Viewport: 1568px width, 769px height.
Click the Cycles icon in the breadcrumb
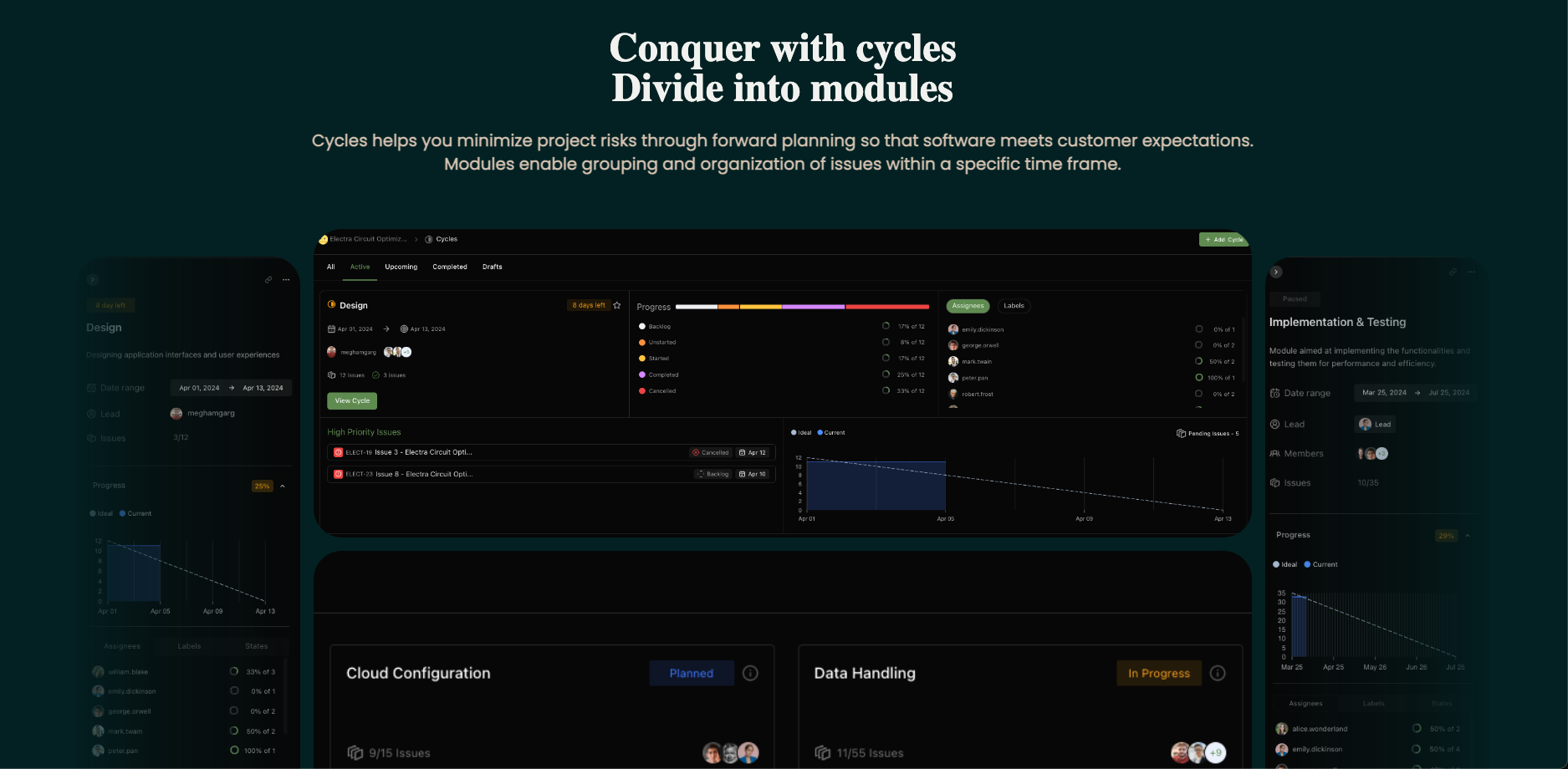coord(429,240)
